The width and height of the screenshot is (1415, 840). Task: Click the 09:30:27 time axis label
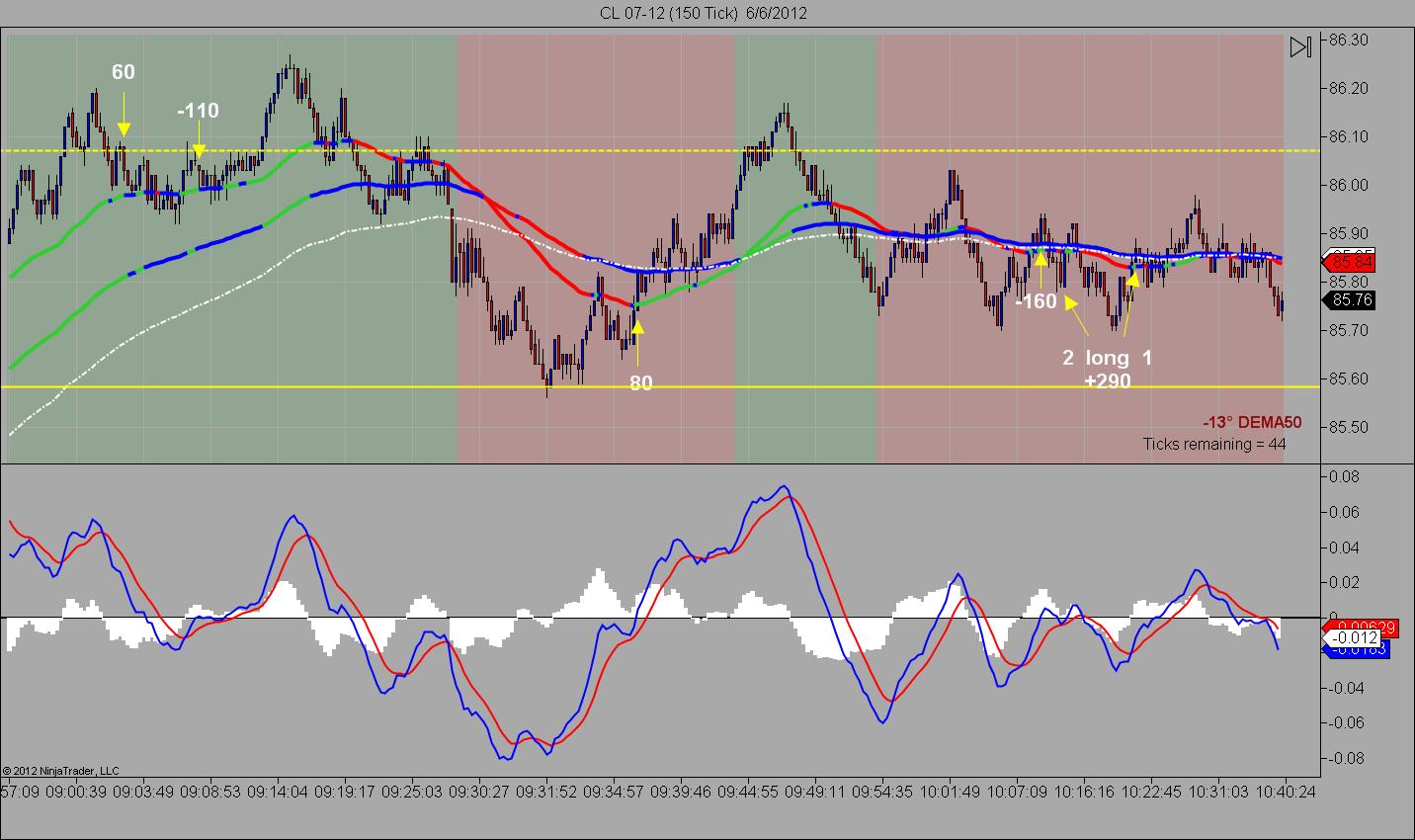[480, 792]
